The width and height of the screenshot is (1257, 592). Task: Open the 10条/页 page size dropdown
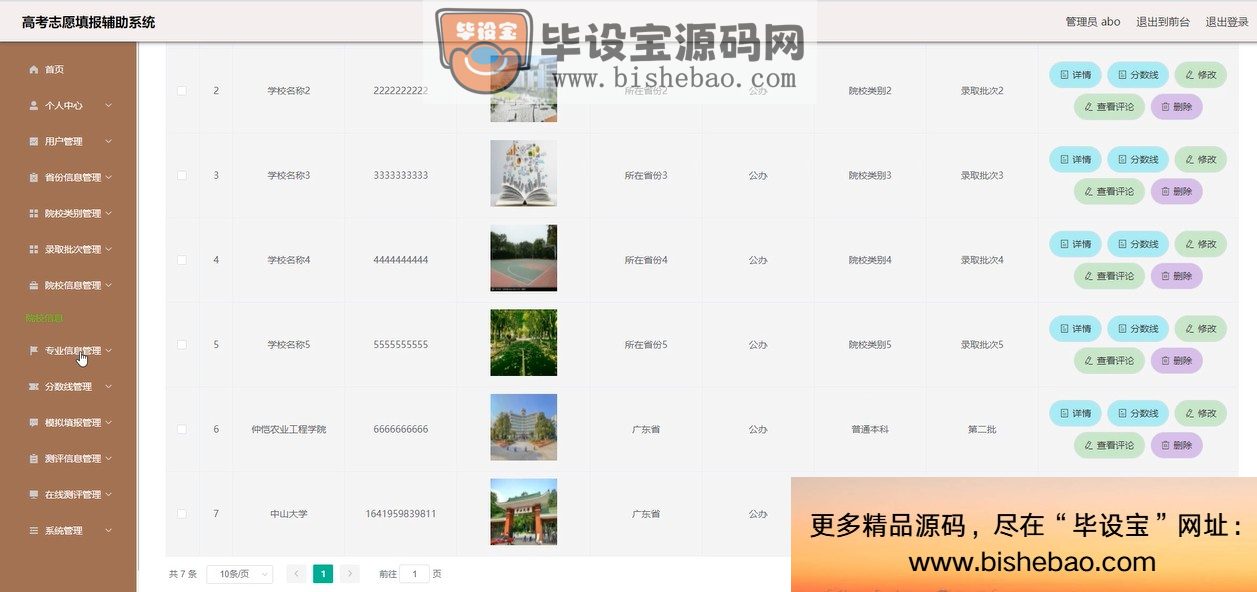point(239,574)
